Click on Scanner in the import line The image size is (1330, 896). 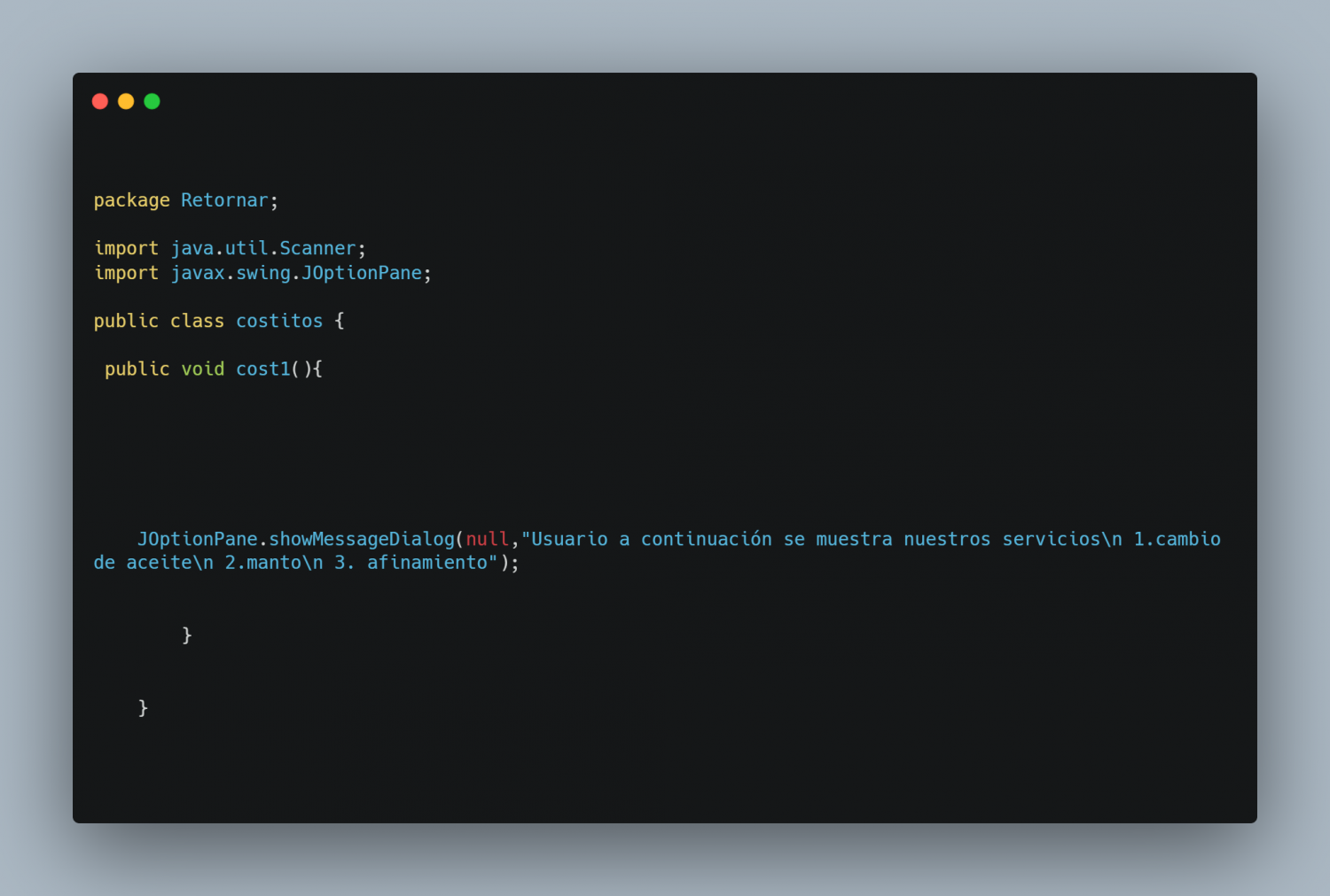(317, 248)
